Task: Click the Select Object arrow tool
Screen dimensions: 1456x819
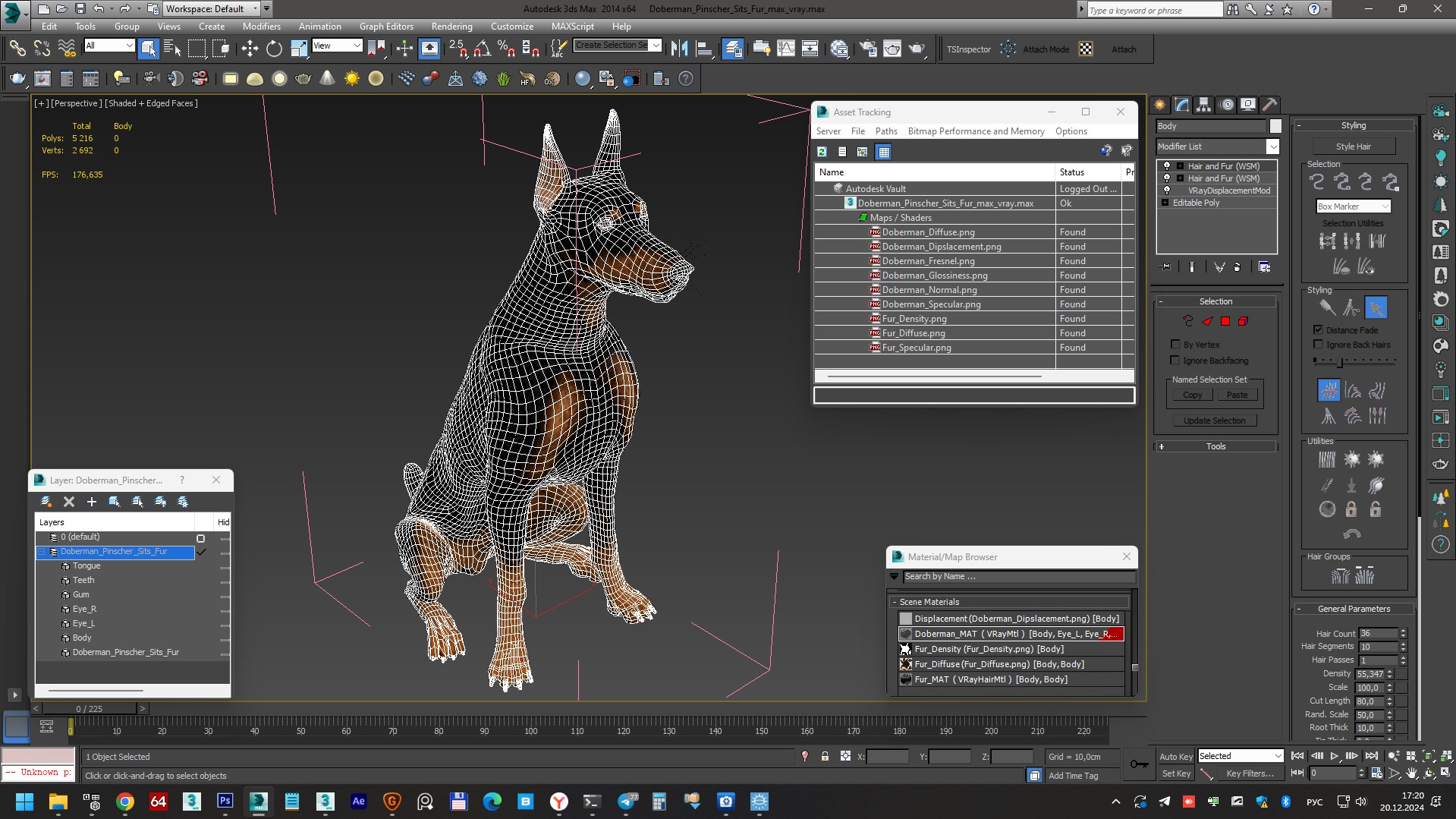Action: click(x=148, y=49)
